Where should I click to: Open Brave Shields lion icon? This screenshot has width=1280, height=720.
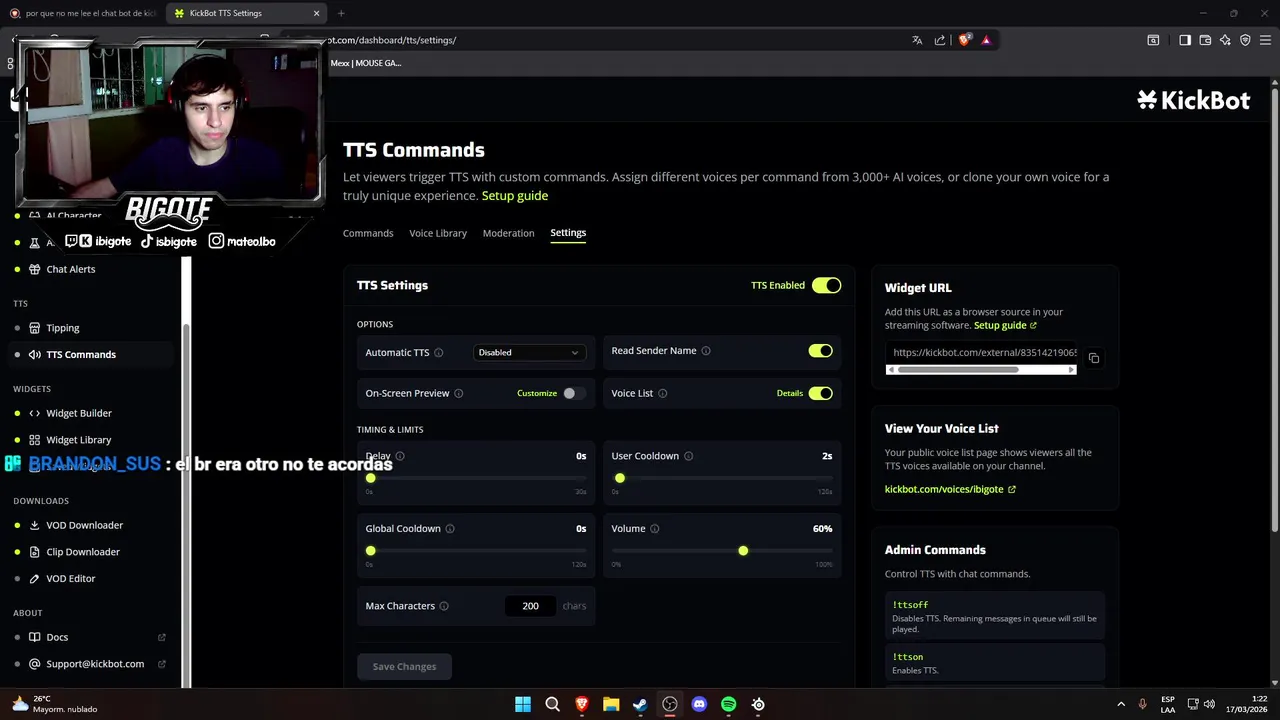point(964,40)
